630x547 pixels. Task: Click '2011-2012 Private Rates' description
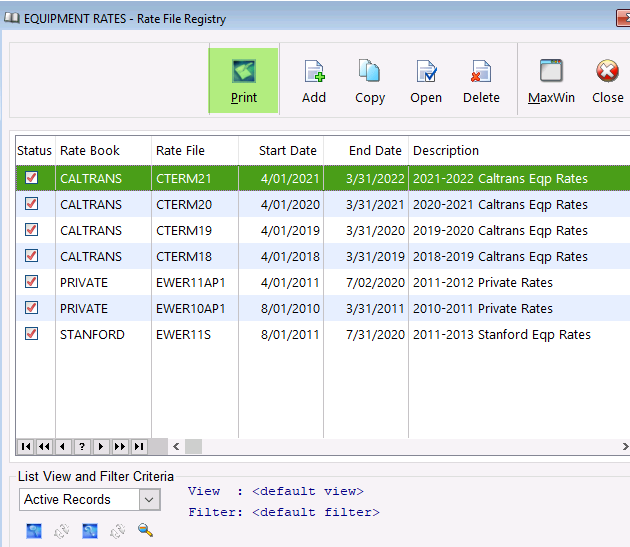483,283
